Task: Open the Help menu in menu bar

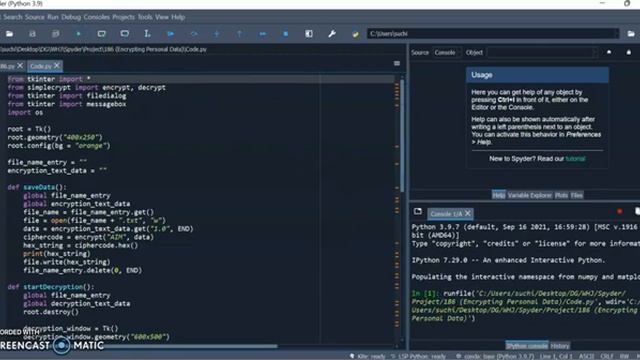Action: (178, 17)
